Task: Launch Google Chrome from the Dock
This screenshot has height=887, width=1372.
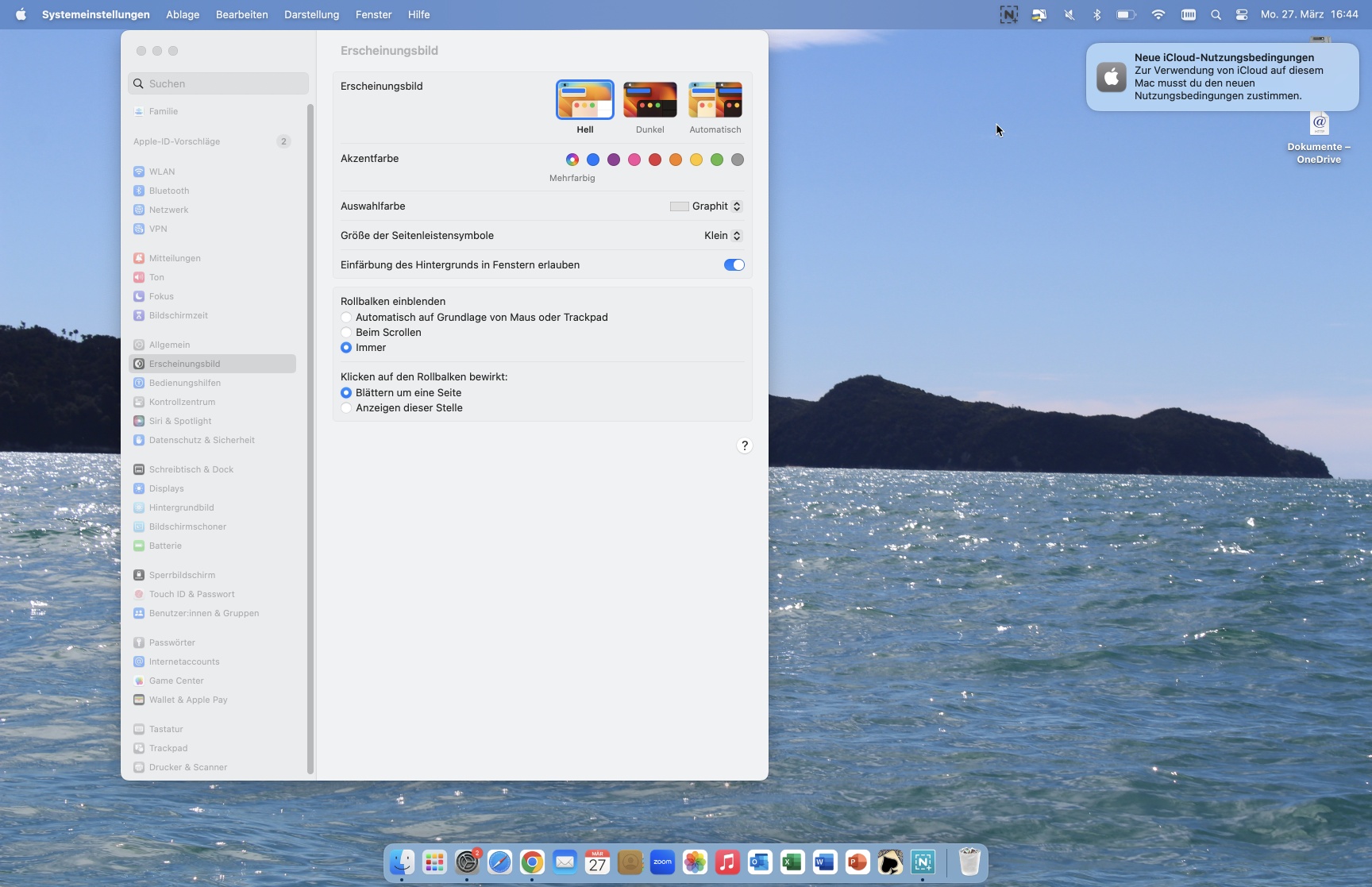Action: (532, 862)
